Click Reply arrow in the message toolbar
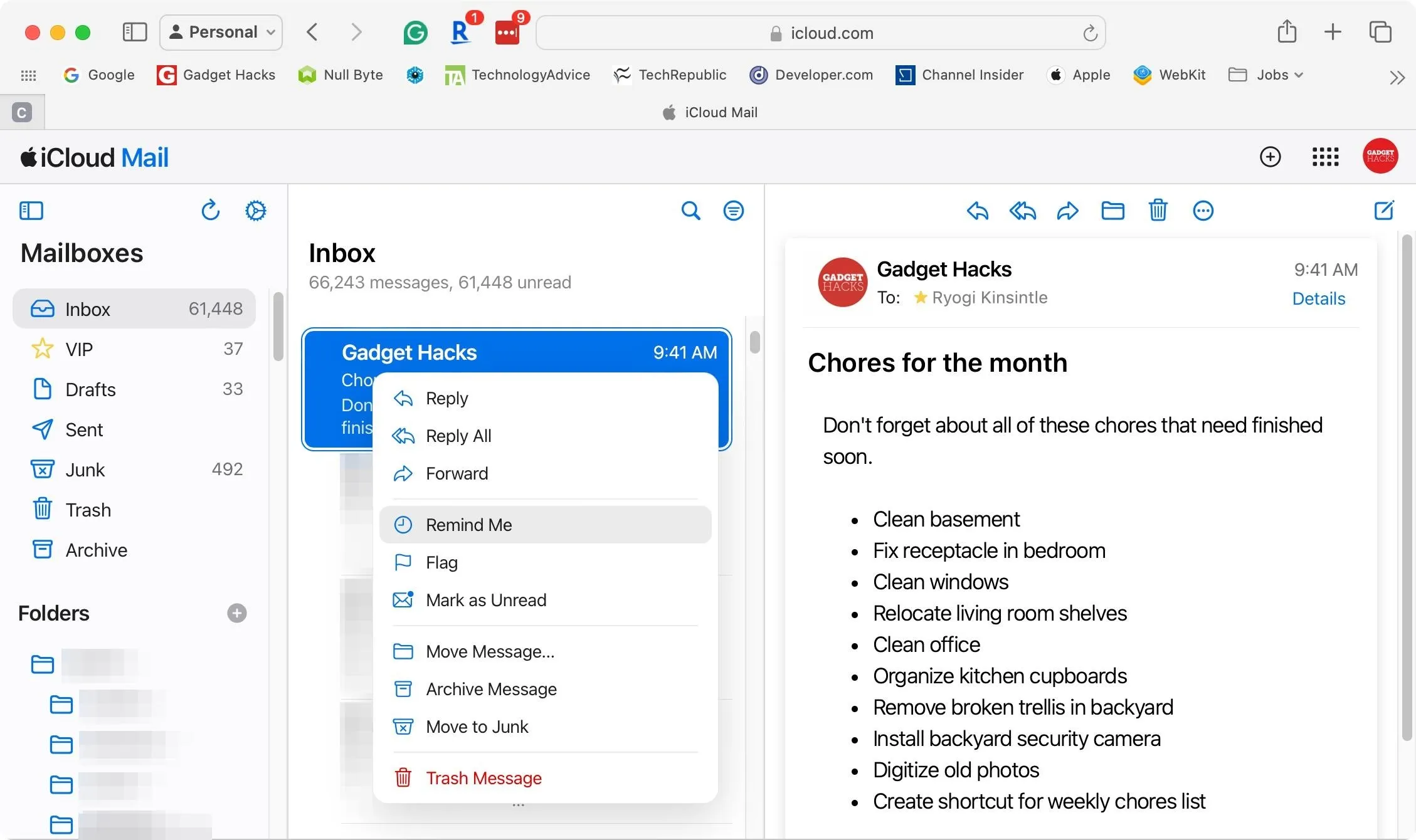The height and width of the screenshot is (840, 1416). [977, 211]
